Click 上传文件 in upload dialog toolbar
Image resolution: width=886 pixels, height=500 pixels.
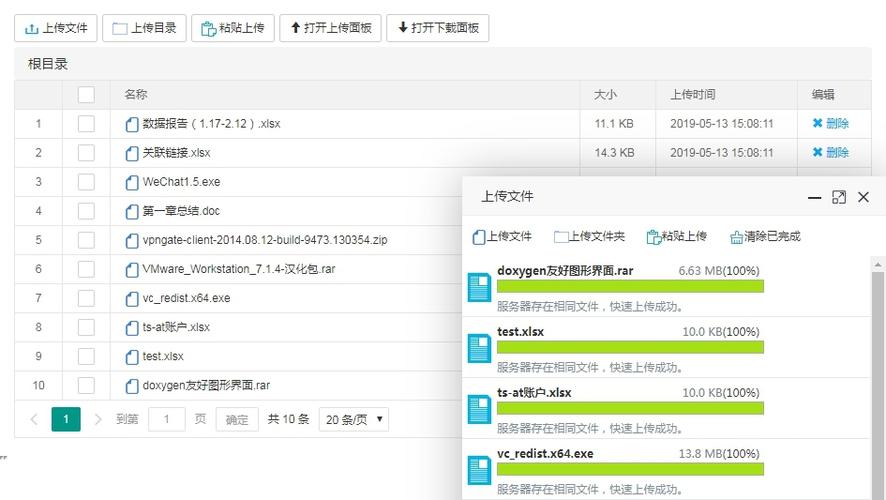(x=502, y=237)
